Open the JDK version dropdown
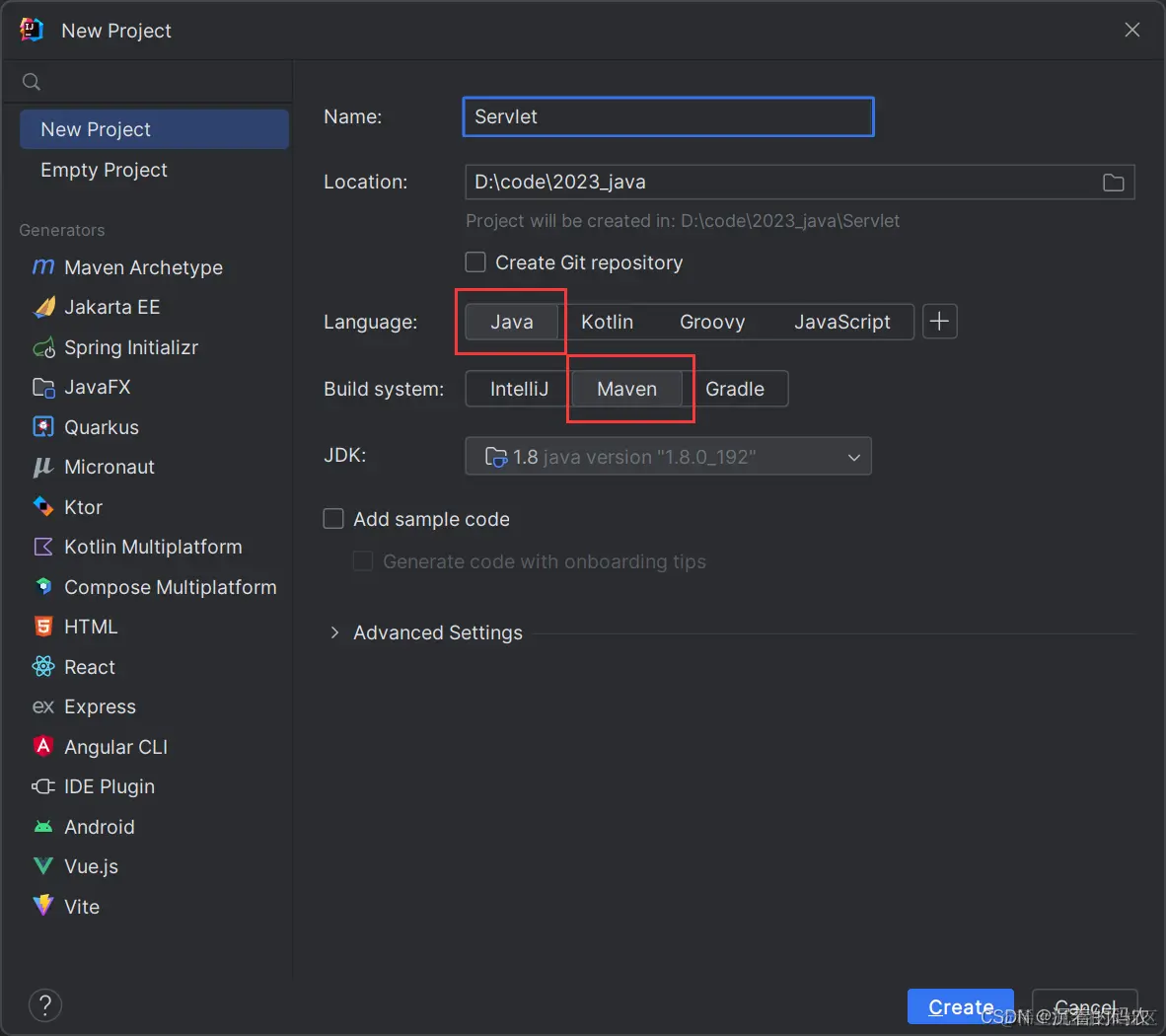 668,456
